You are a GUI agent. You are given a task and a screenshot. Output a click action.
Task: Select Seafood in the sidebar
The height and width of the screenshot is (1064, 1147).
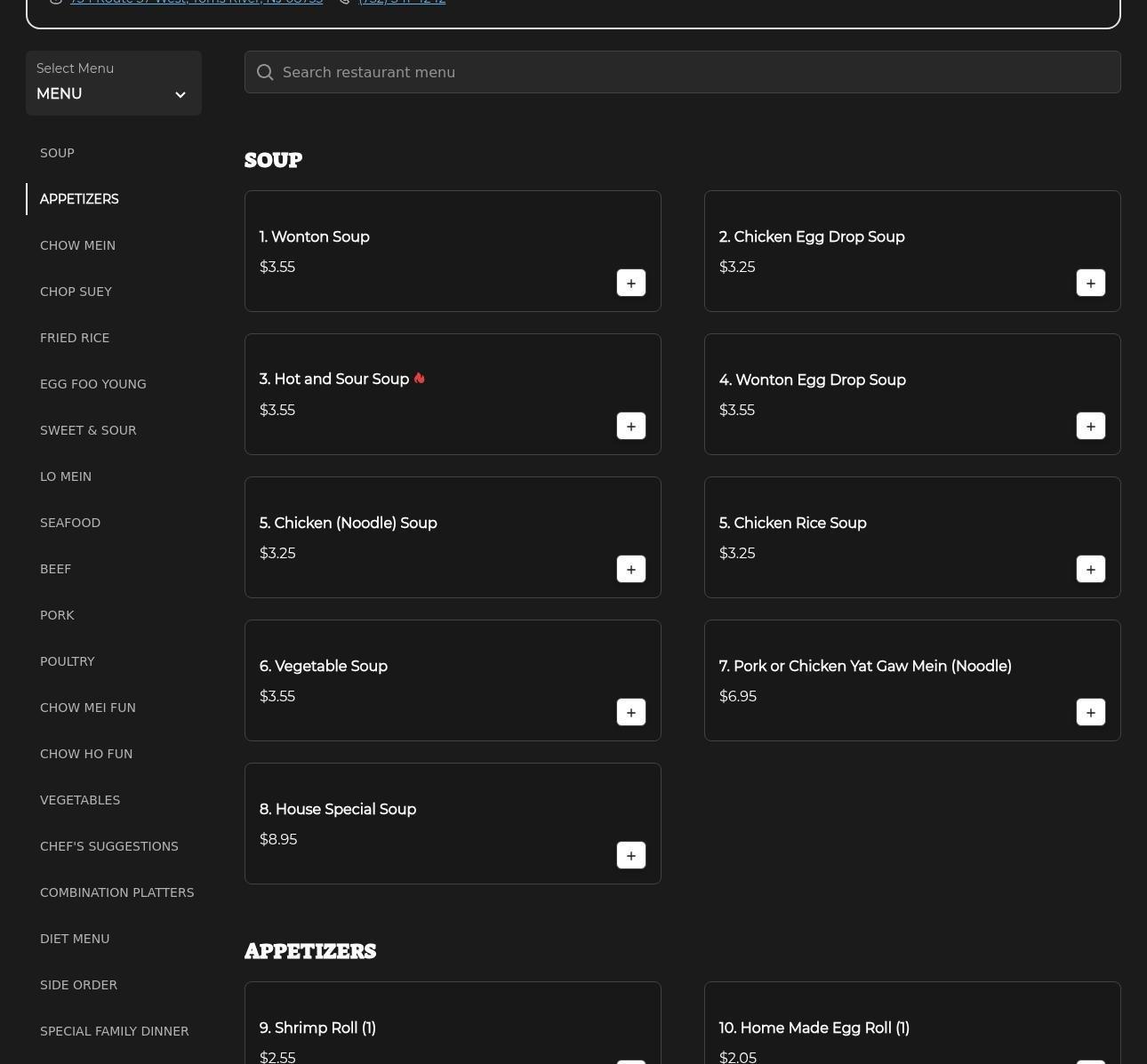(x=70, y=523)
